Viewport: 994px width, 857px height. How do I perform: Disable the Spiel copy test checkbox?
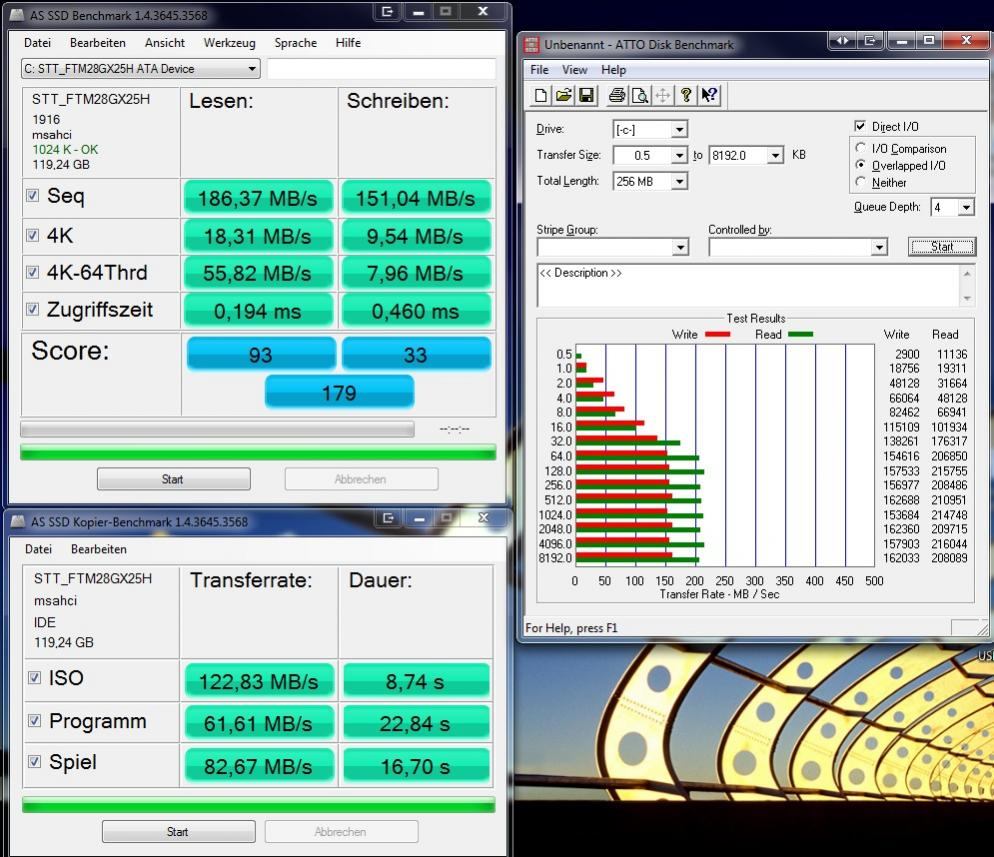click(35, 761)
